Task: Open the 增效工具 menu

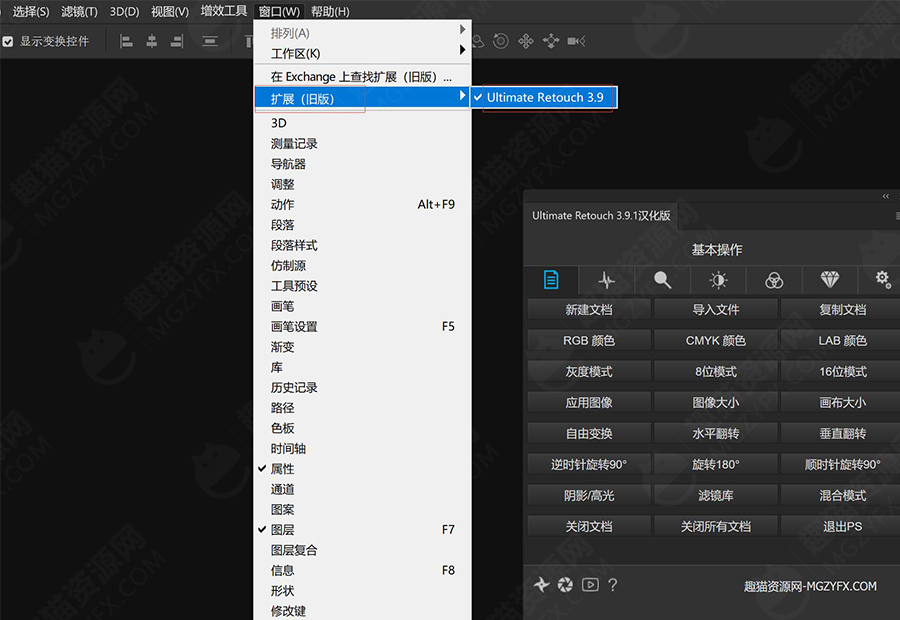Action: [224, 11]
